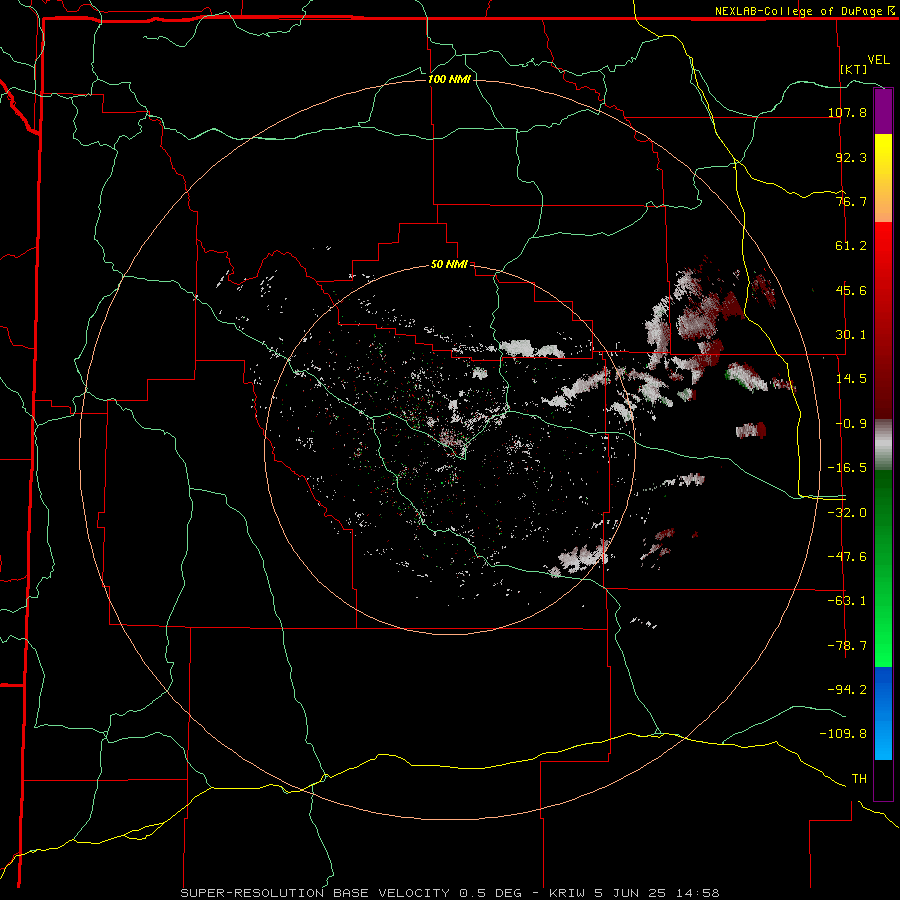Image resolution: width=900 pixels, height=900 pixels.
Task: Click the purple segment of color bar
Action: coord(883,111)
